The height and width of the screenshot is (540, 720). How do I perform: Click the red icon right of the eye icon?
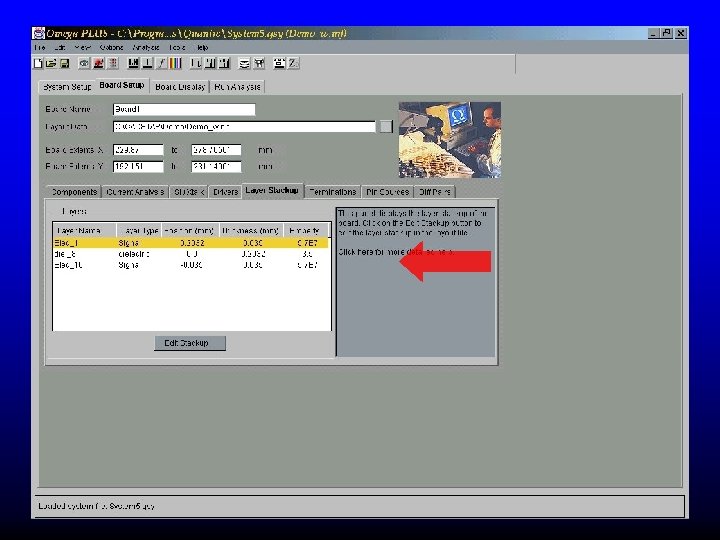[98, 63]
